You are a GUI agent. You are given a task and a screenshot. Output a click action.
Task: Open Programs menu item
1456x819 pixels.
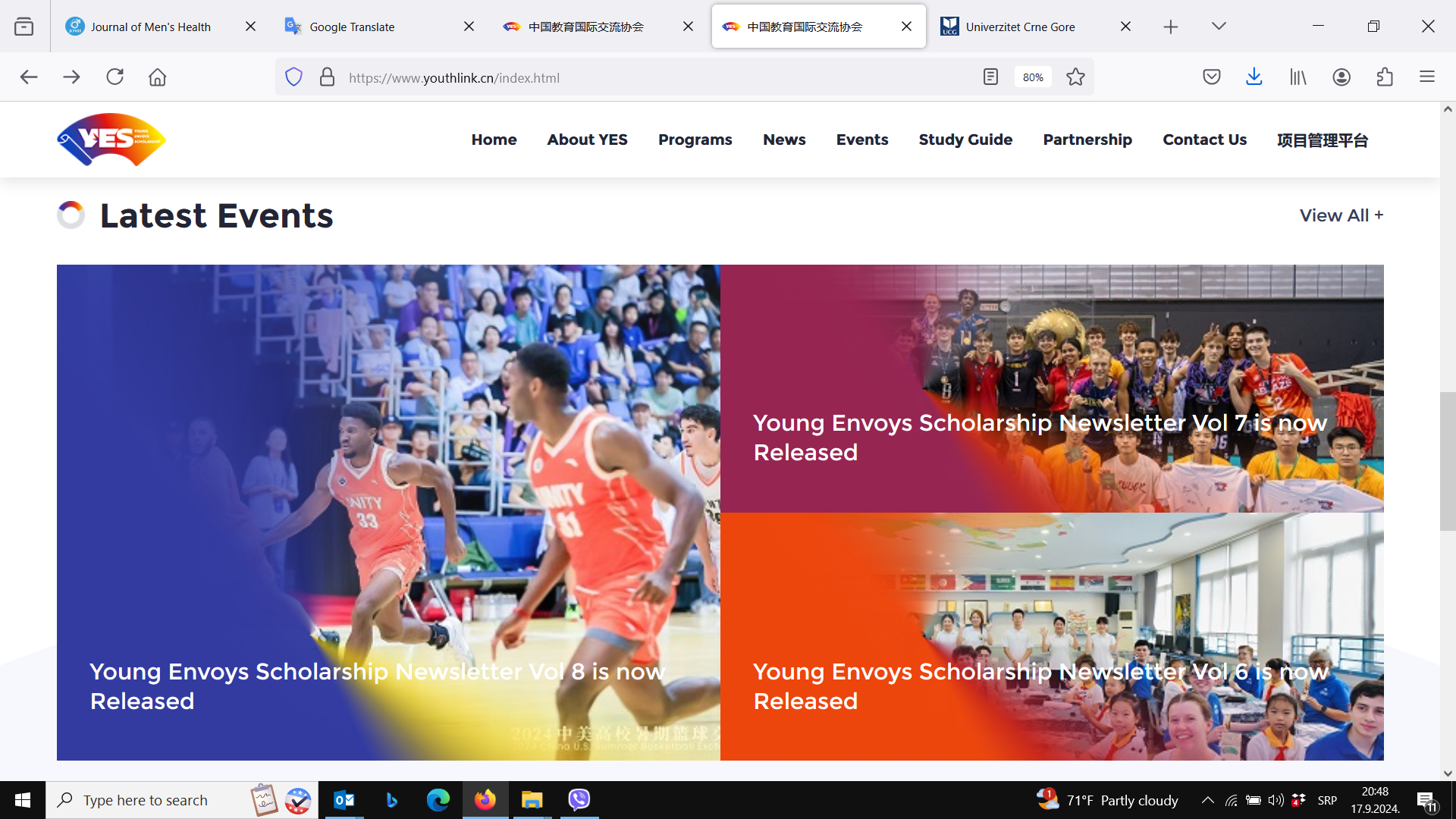coord(695,140)
